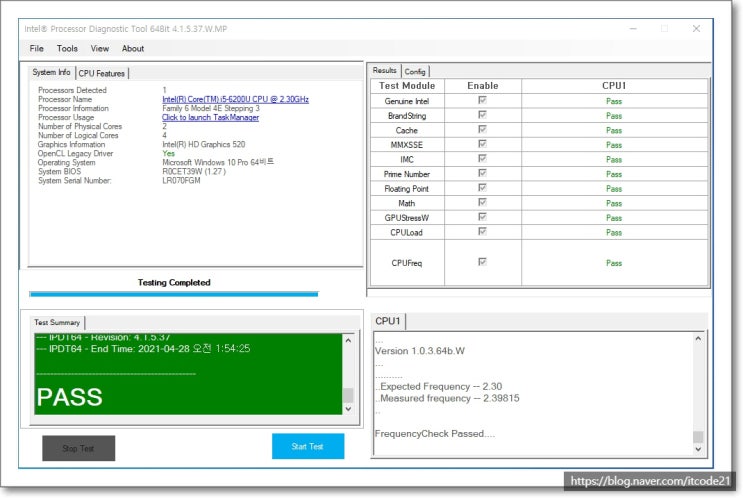Close the Intel Processor Diagnostic Tool window

[696, 28]
